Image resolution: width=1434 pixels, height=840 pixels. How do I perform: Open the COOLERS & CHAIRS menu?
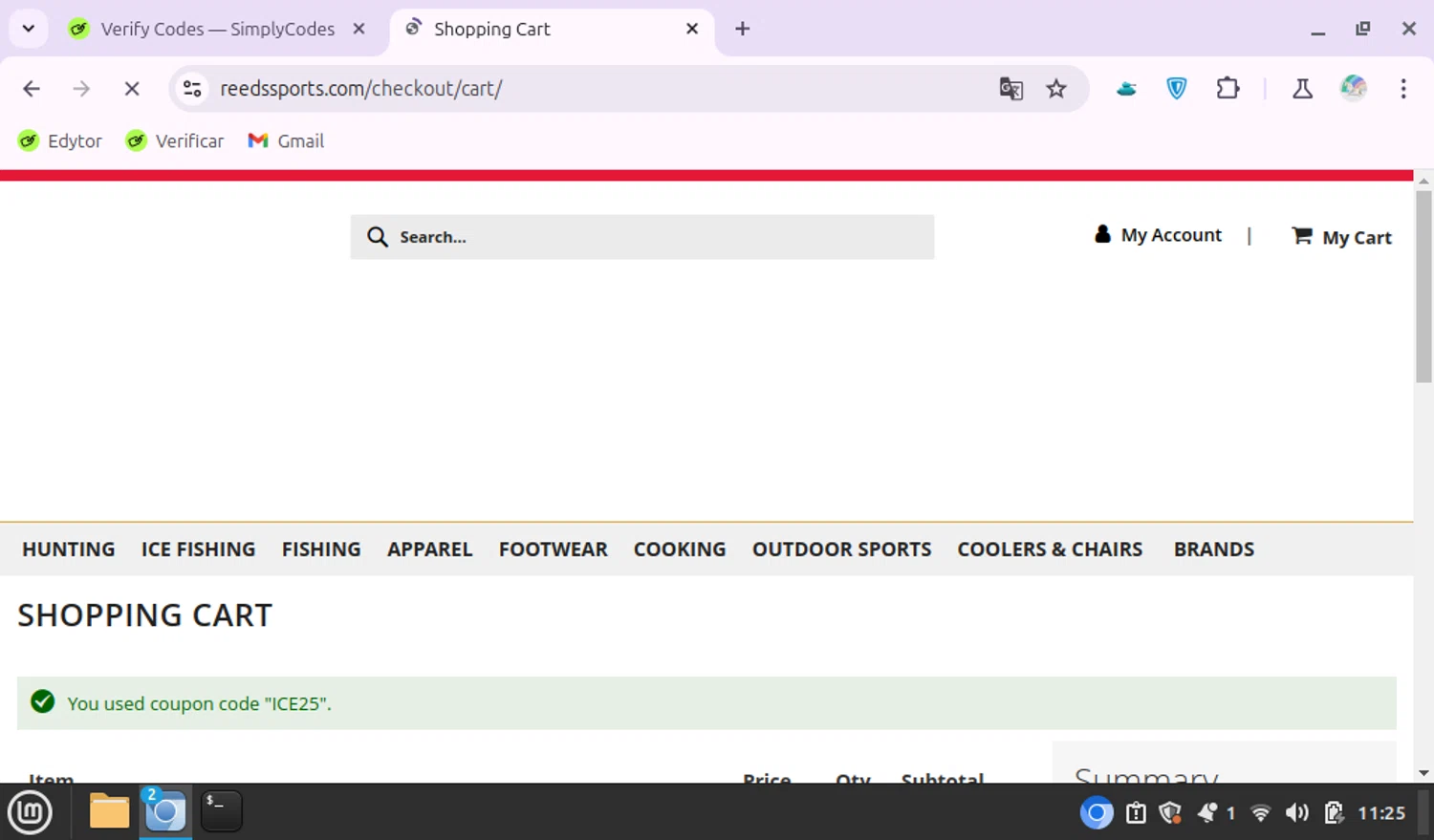(x=1050, y=549)
